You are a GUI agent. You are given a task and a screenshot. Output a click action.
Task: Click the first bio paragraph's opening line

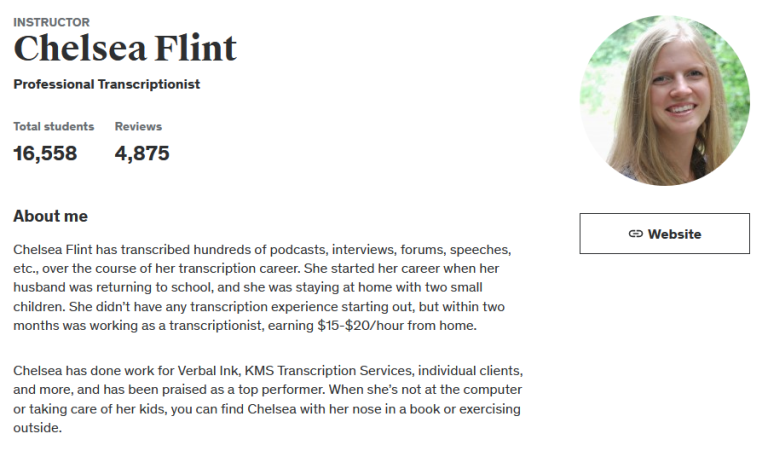(262, 248)
